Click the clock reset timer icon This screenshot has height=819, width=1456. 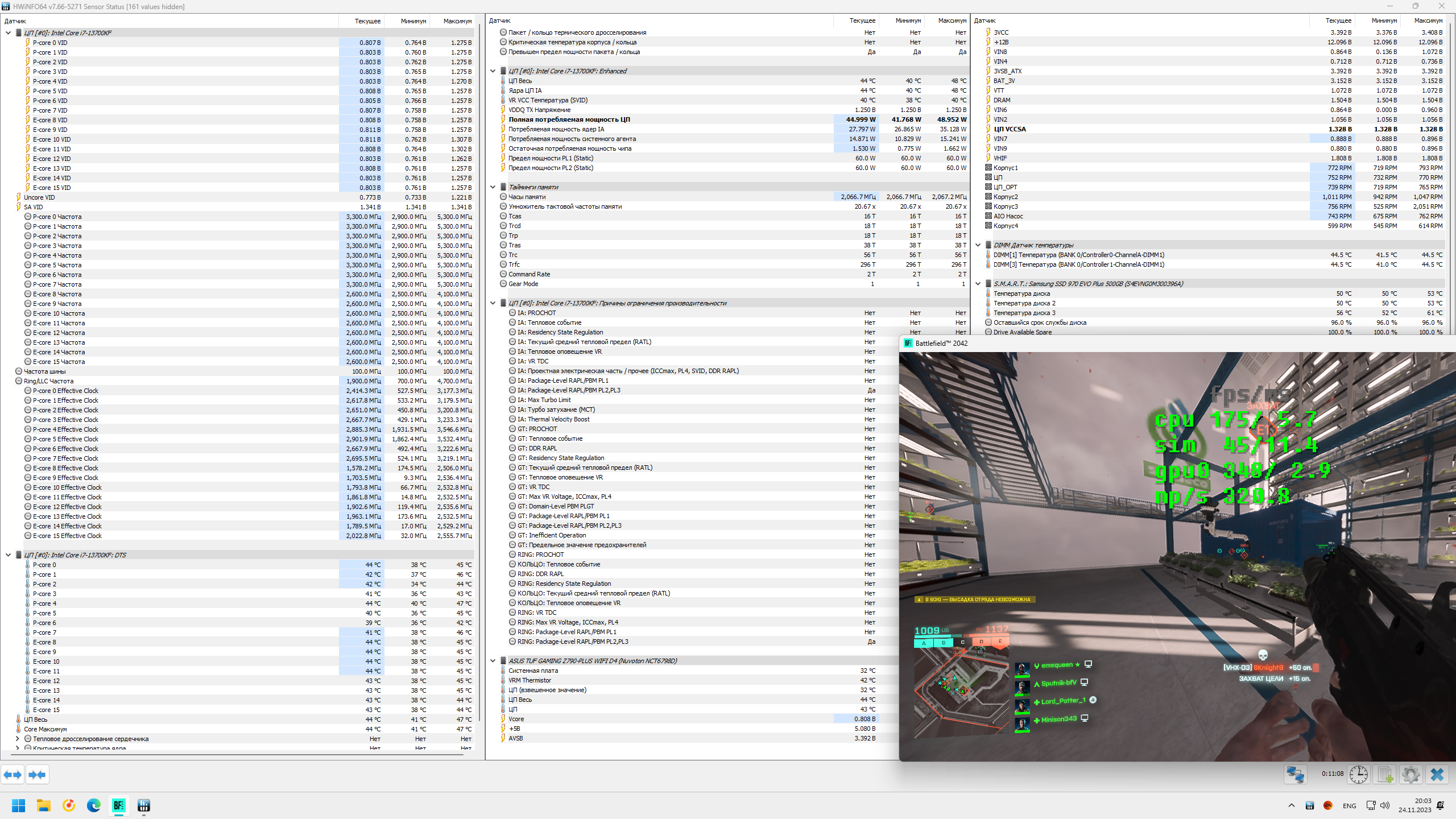click(x=1358, y=775)
